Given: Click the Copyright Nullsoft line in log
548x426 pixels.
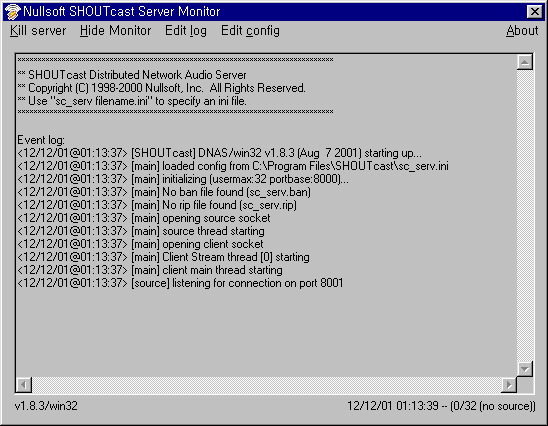Looking at the screenshot, I should coord(161,88).
